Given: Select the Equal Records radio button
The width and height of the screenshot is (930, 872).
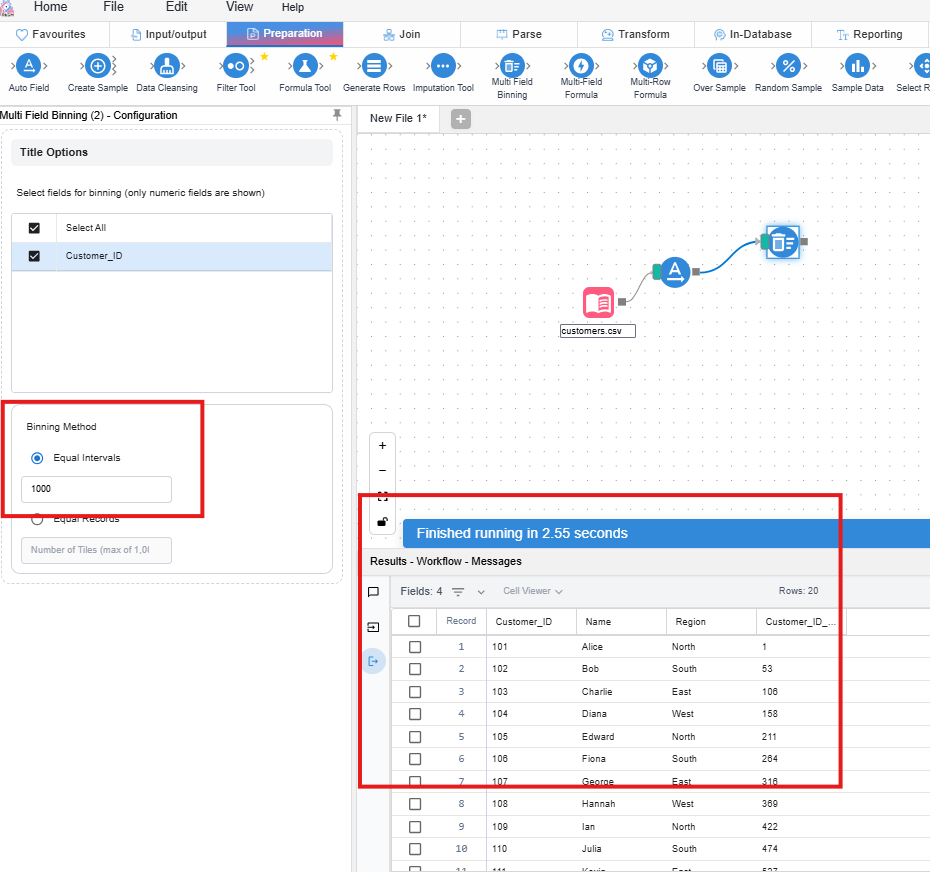Looking at the screenshot, I should tap(38, 519).
